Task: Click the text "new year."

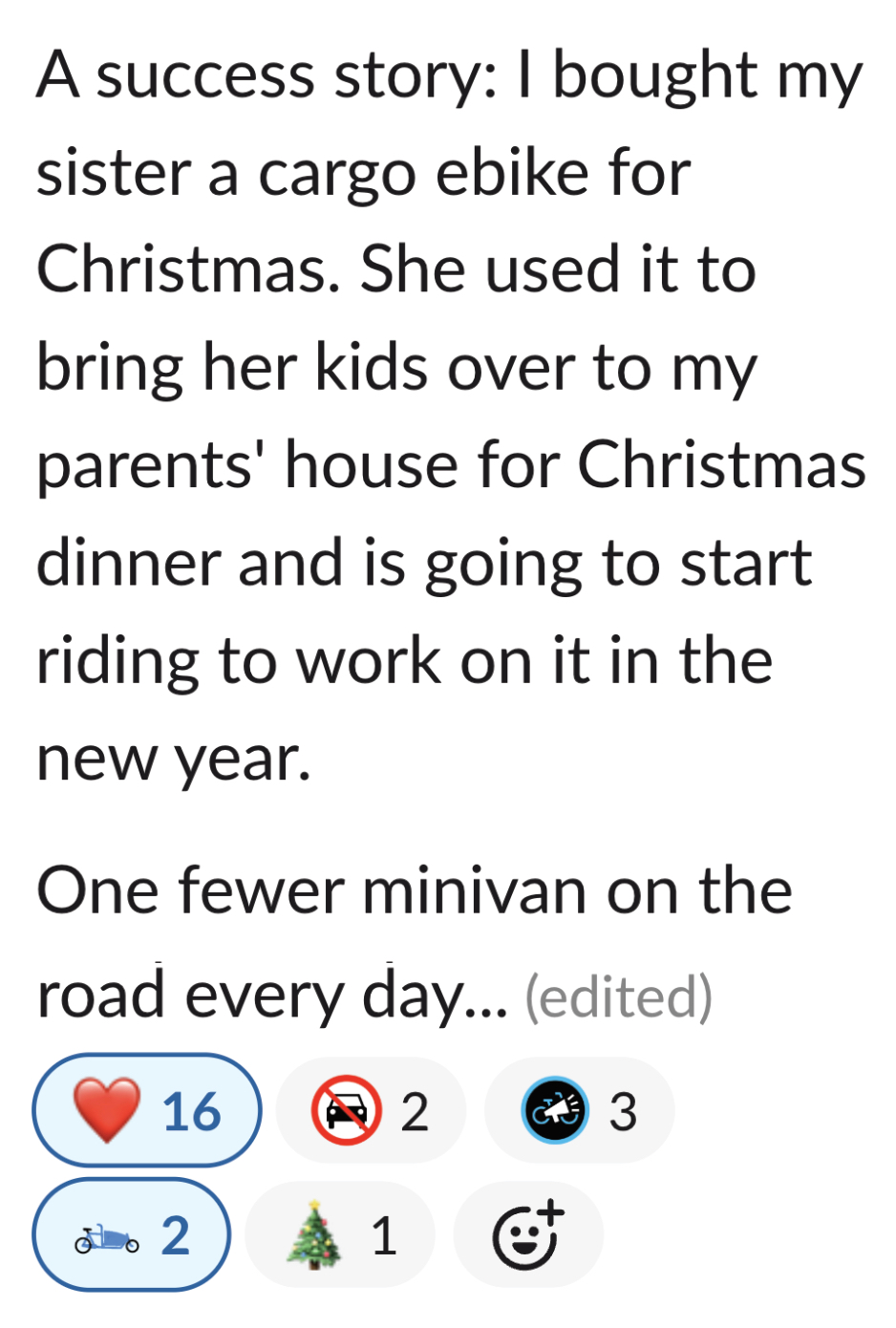Action: click(174, 760)
